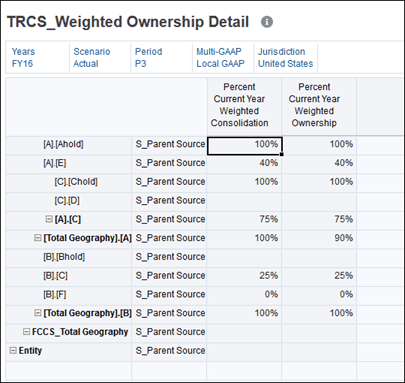
Task: Select the [C].[Chold] consolidation 100% cell
Action: (x=244, y=183)
